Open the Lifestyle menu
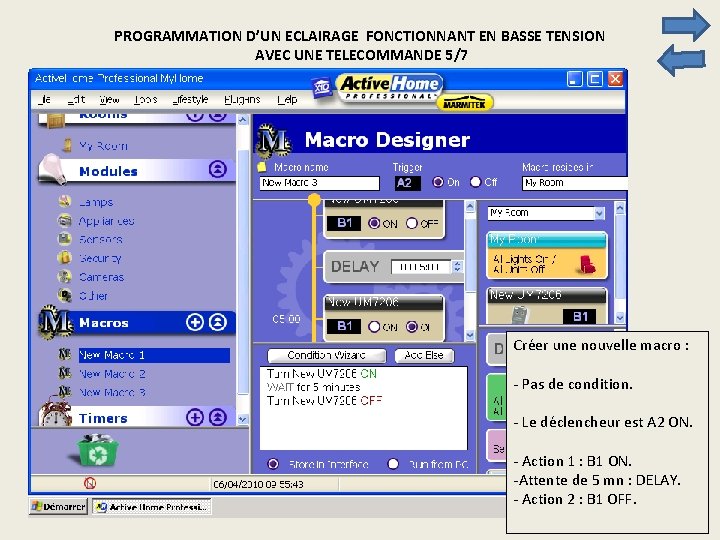 click(x=191, y=99)
